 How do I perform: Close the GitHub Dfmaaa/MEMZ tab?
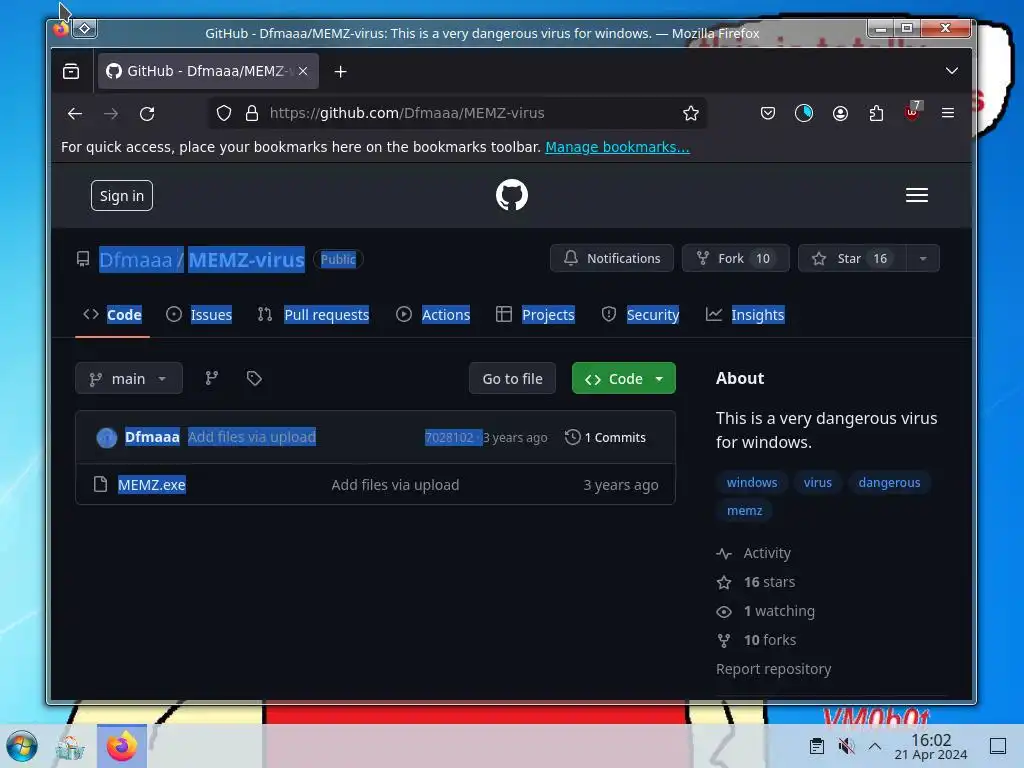point(303,71)
